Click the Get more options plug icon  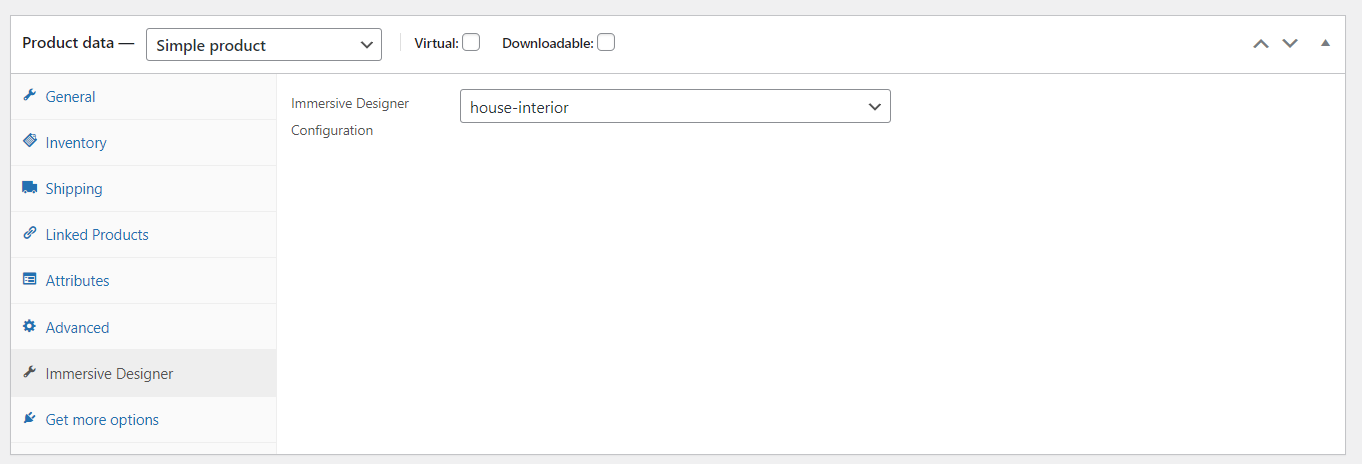coord(29,419)
